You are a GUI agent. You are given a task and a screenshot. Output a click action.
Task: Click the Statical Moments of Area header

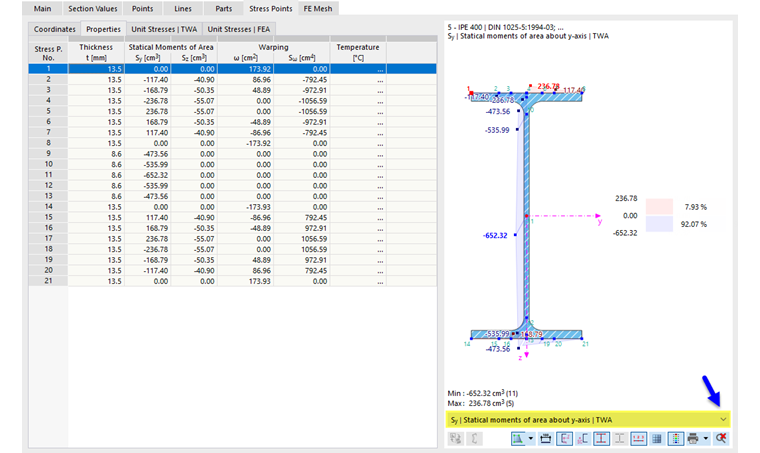(x=171, y=47)
